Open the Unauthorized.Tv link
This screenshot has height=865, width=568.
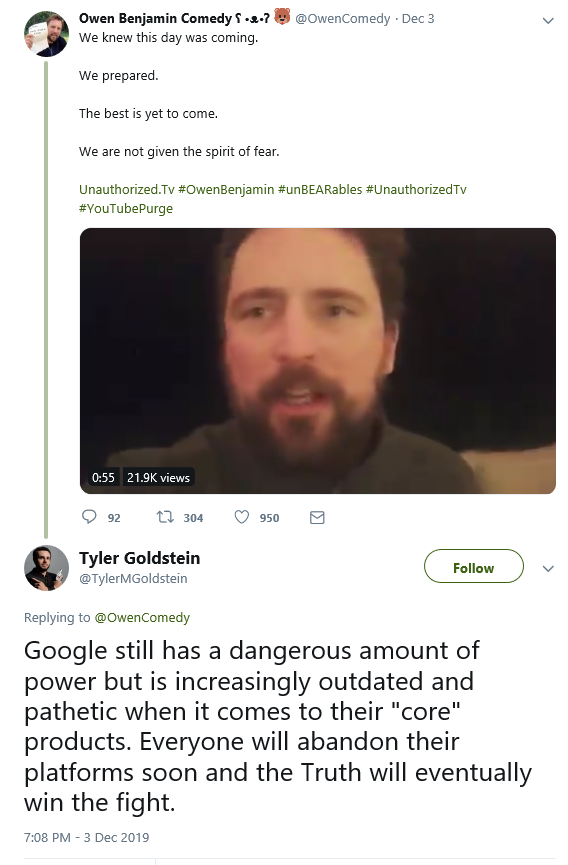point(127,189)
